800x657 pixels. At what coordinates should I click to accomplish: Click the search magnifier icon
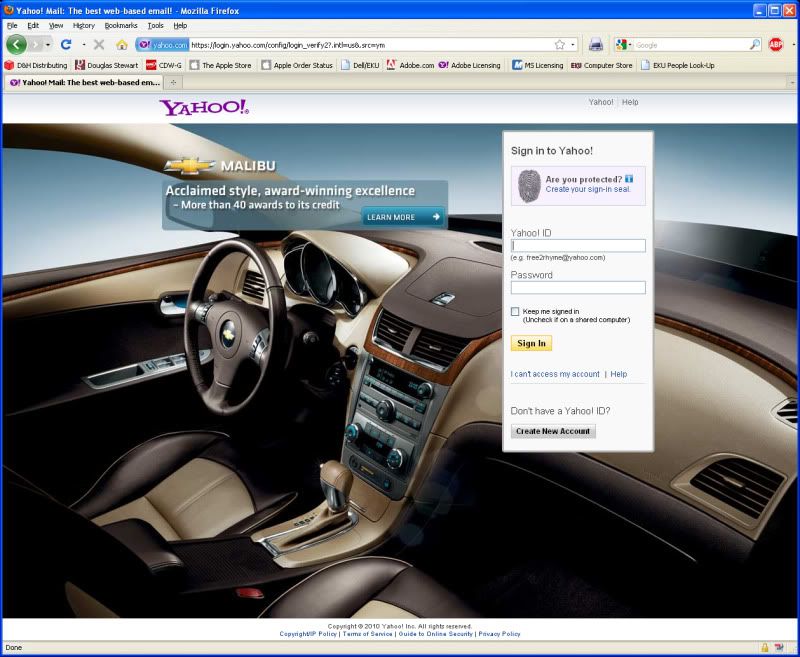click(755, 44)
